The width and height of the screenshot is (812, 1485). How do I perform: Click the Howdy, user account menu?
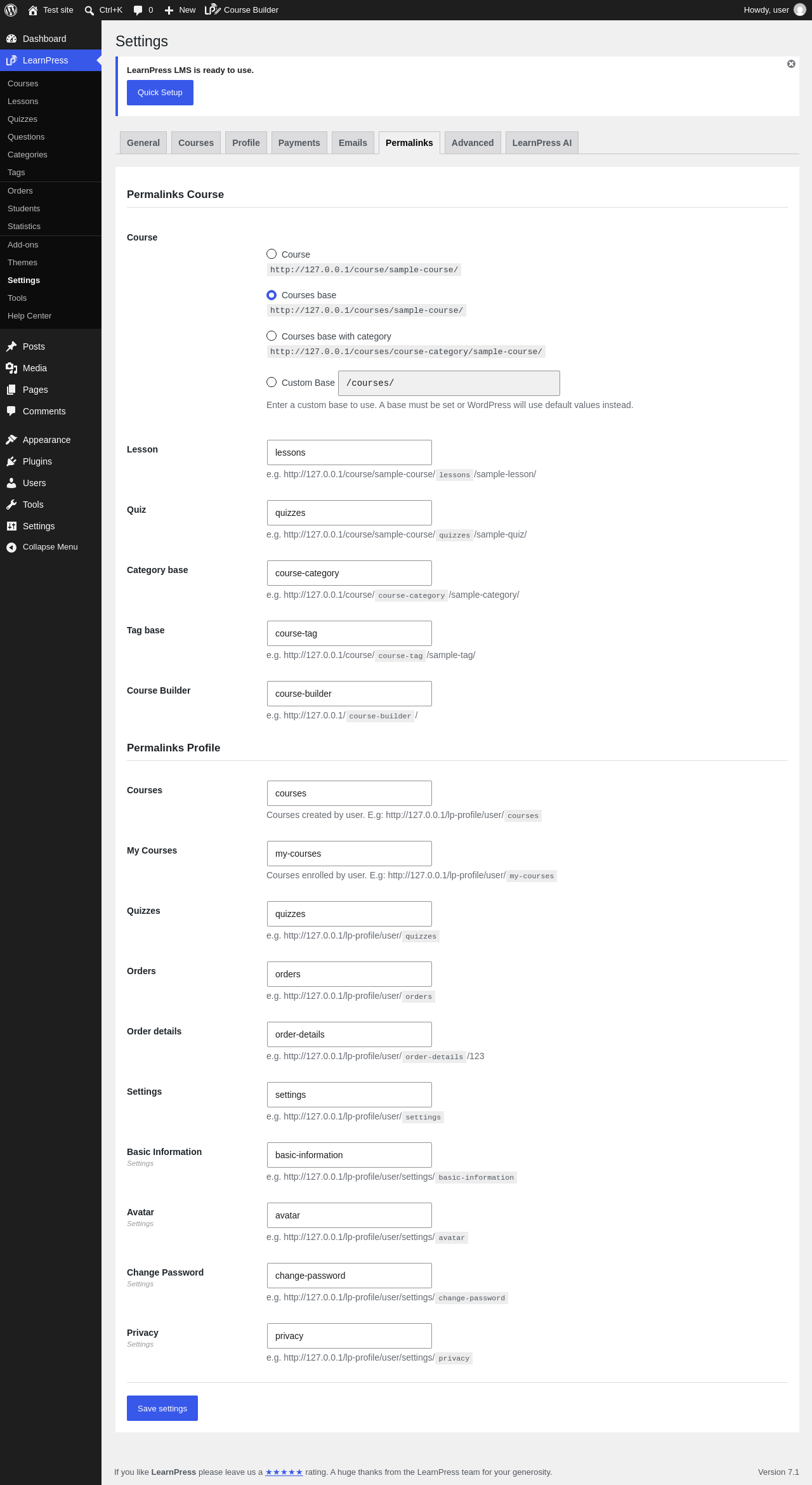[x=775, y=10]
